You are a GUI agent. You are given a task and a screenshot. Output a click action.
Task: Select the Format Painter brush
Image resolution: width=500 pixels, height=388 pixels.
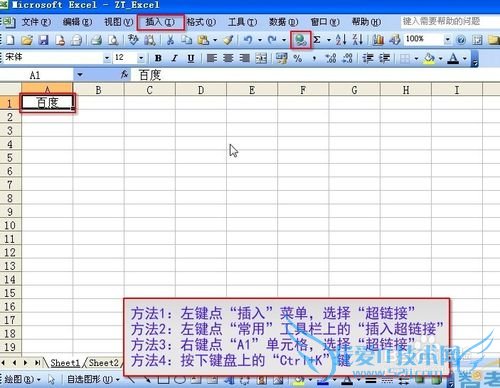[228, 40]
